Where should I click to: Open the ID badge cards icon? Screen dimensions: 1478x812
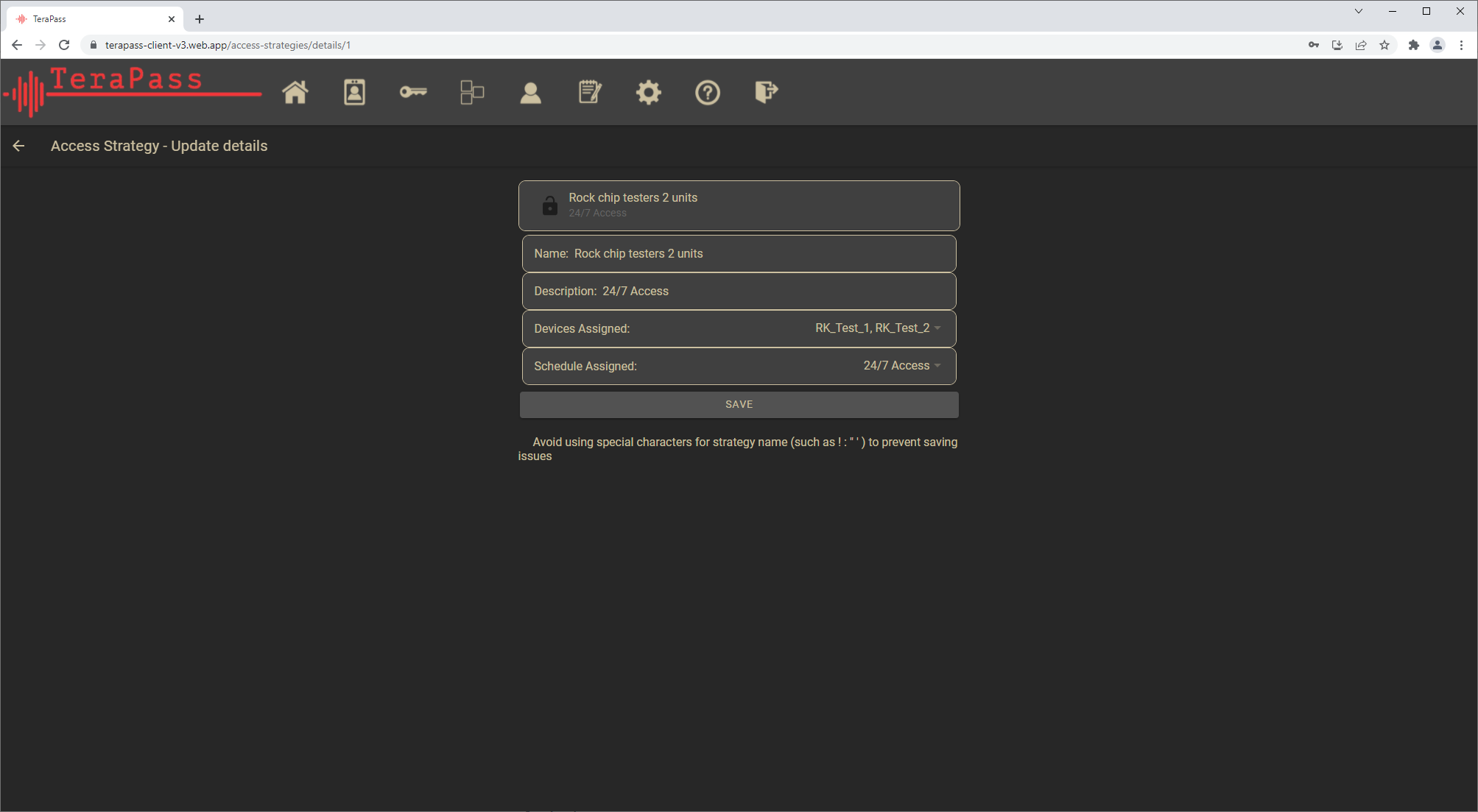coord(354,93)
